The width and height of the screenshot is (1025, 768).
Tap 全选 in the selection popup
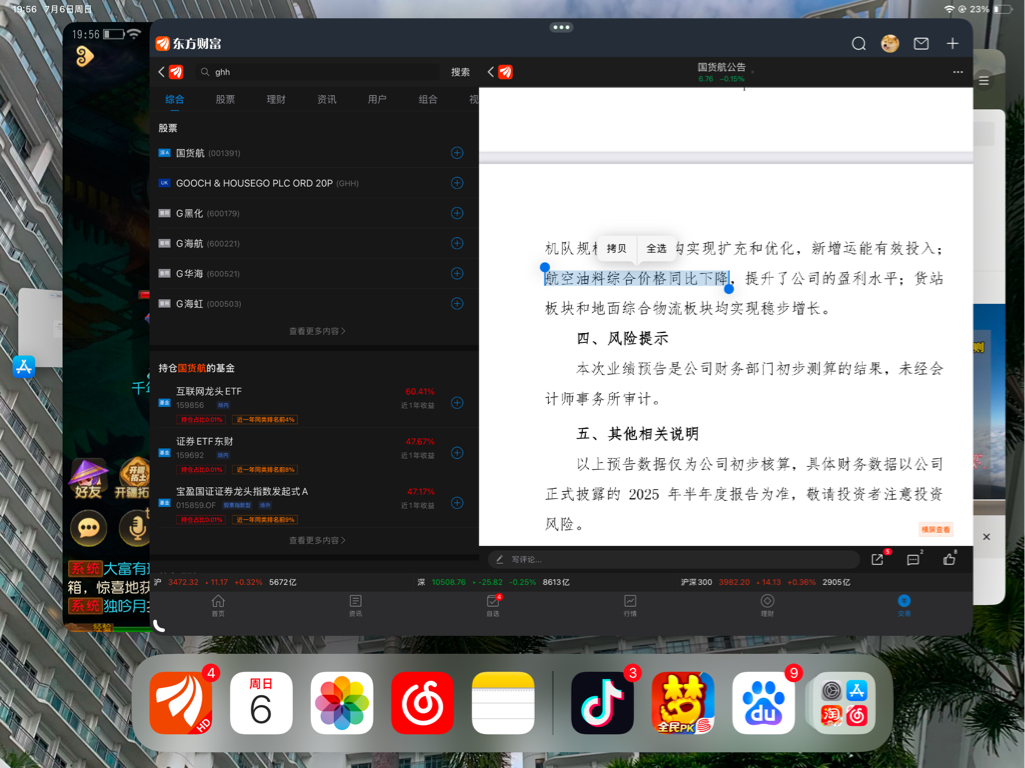point(656,248)
